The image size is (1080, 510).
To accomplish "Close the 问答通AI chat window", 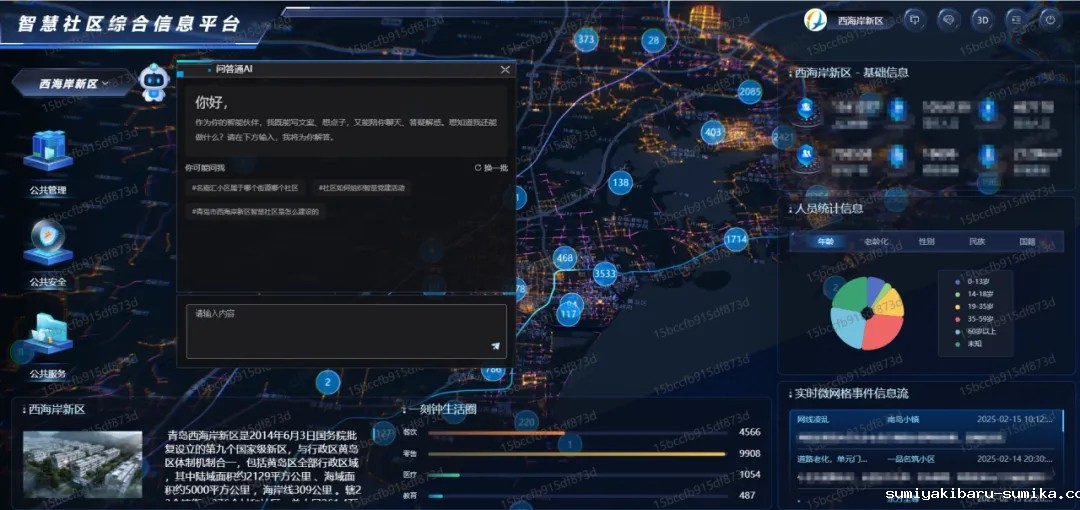I will 505,70.
